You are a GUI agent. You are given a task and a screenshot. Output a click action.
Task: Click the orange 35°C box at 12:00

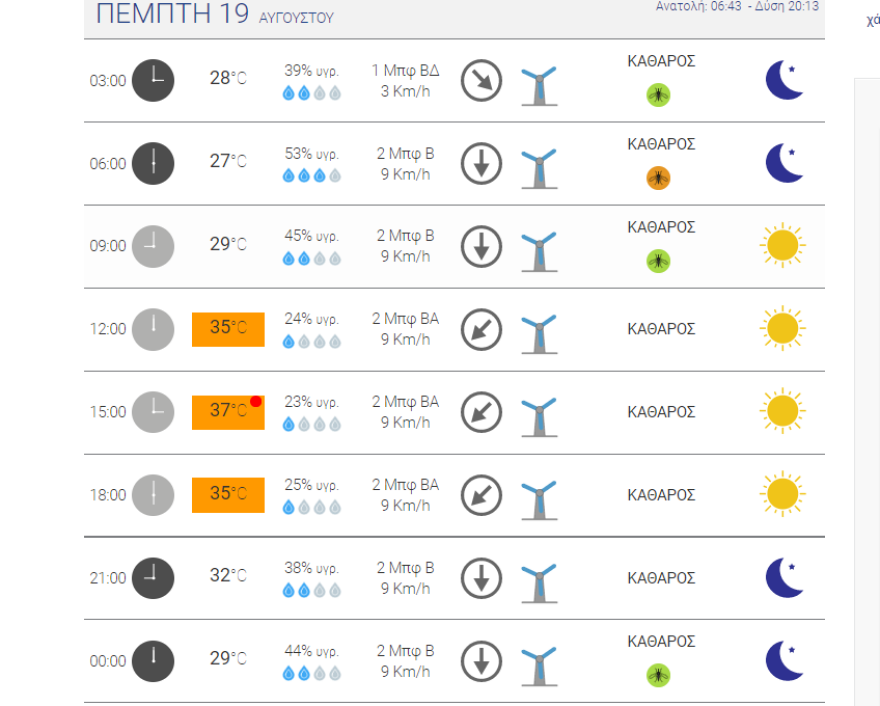(228, 329)
